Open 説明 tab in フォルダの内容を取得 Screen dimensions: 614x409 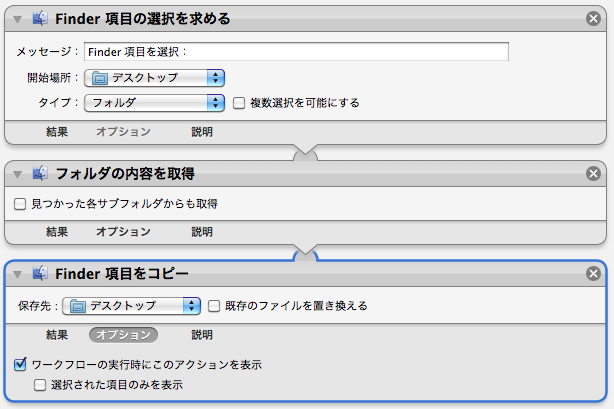point(202,232)
